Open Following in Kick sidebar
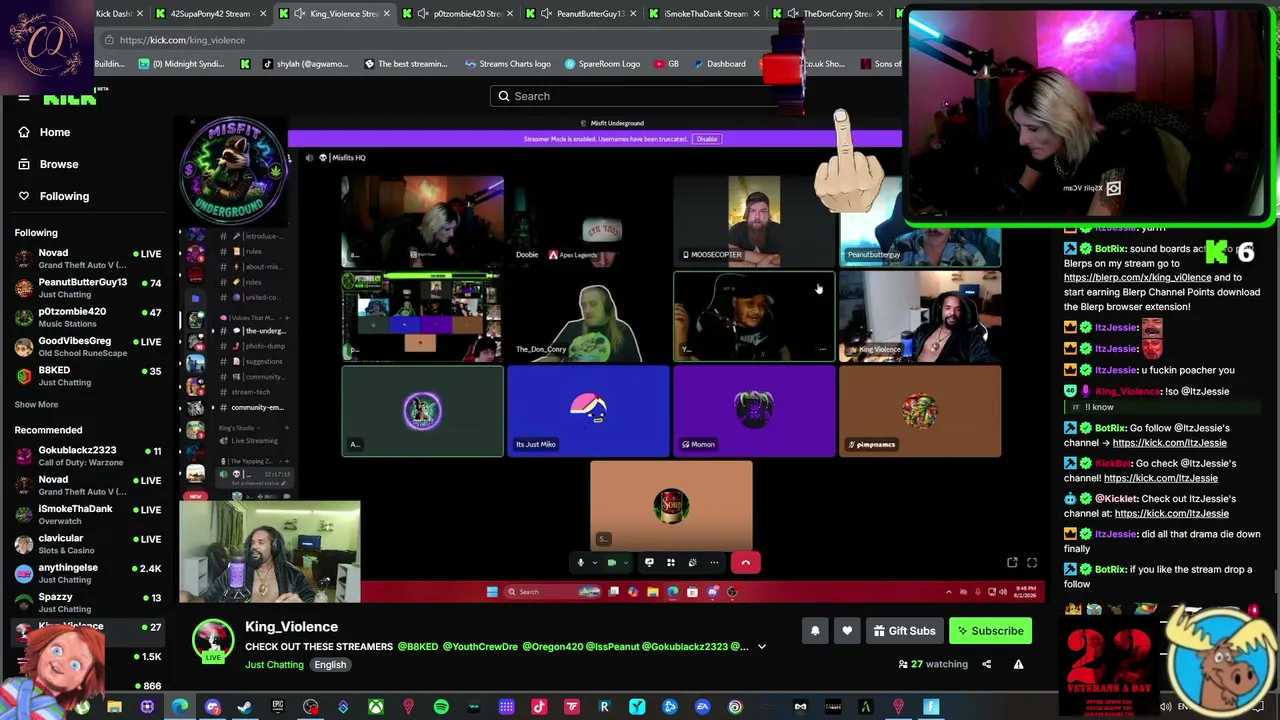1280x720 pixels. click(64, 196)
